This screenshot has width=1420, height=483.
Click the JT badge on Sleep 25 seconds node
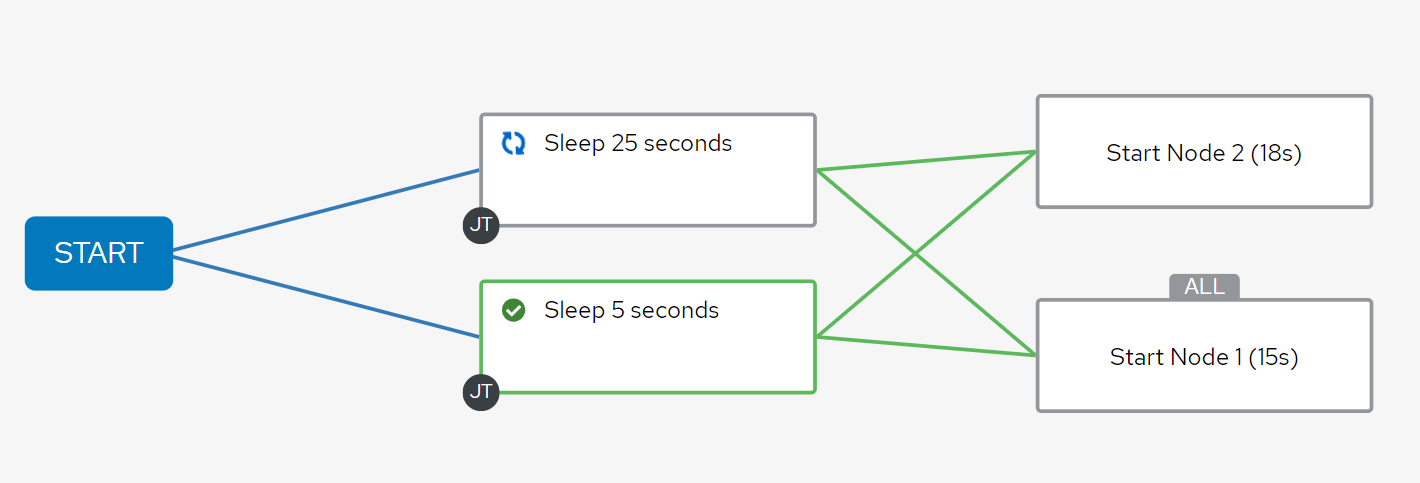pyautogui.click(x=481, y=225)
